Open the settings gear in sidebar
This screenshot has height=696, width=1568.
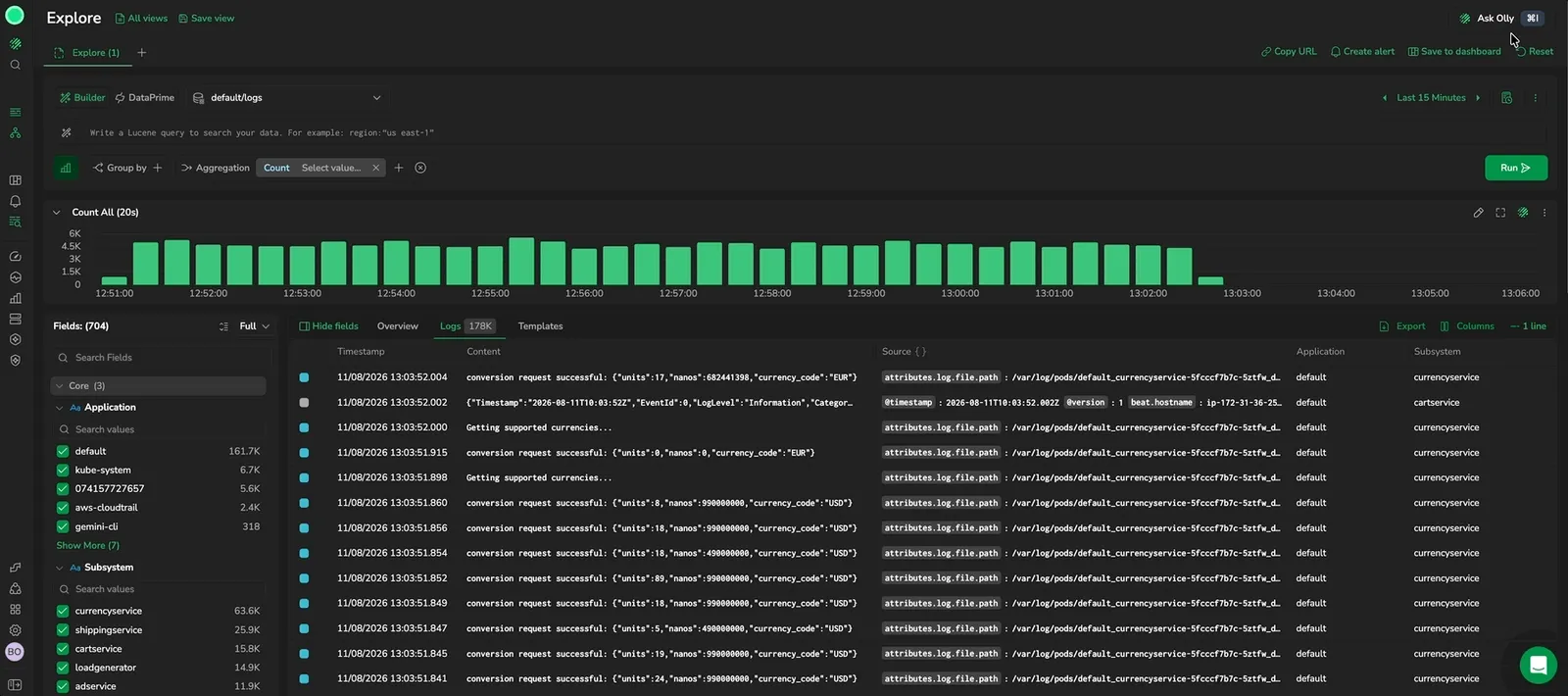click(x=15, y=630)
